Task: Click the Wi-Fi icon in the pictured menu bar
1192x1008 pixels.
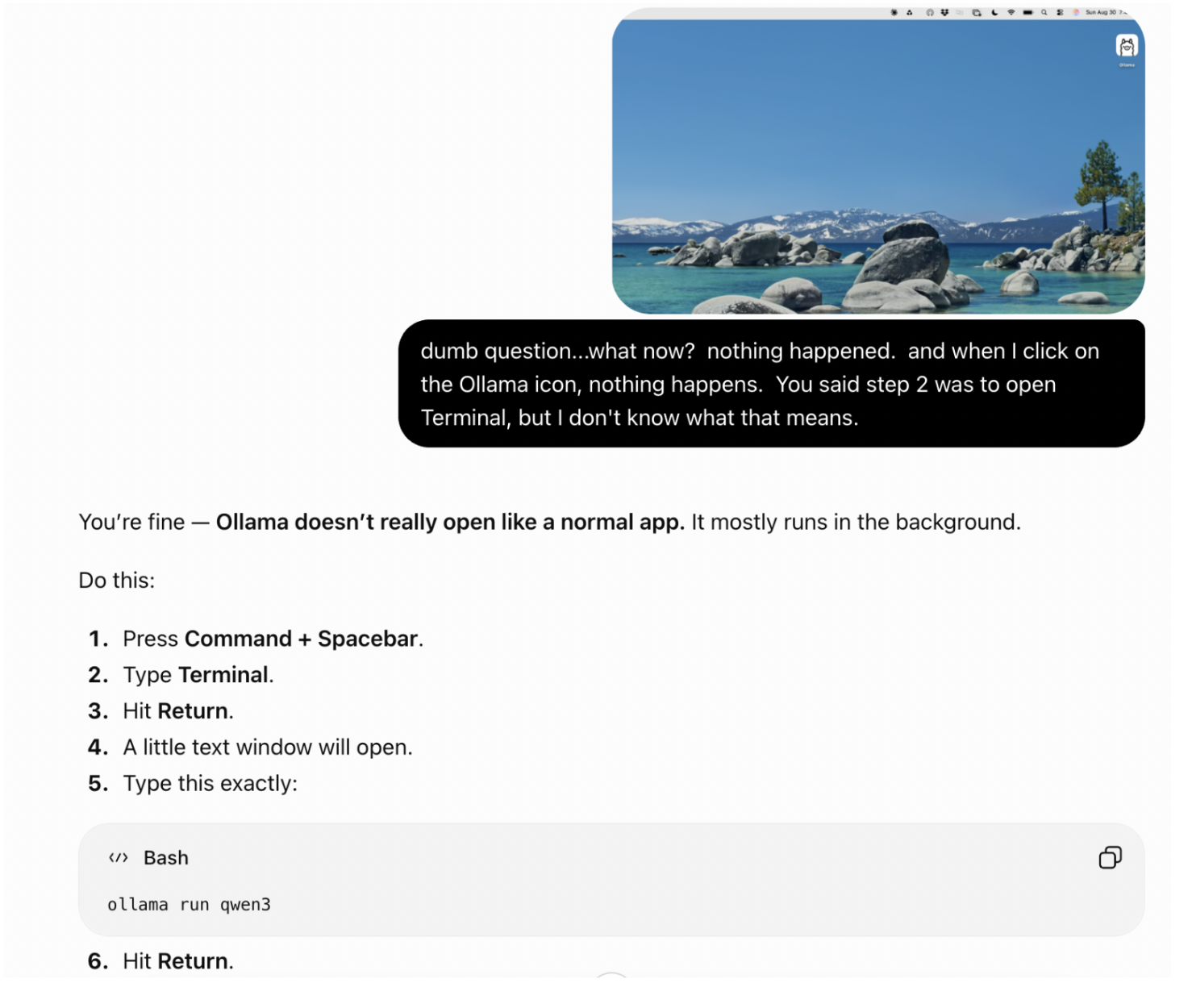Action: click(1011, 12)
